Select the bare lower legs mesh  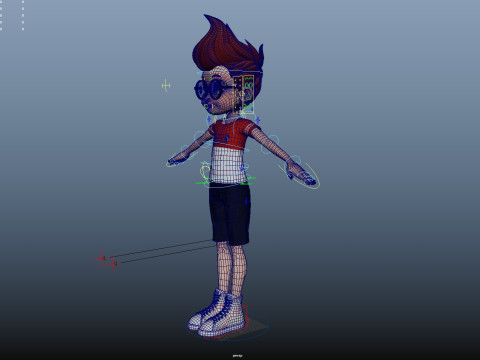click(x=231, y=268)
